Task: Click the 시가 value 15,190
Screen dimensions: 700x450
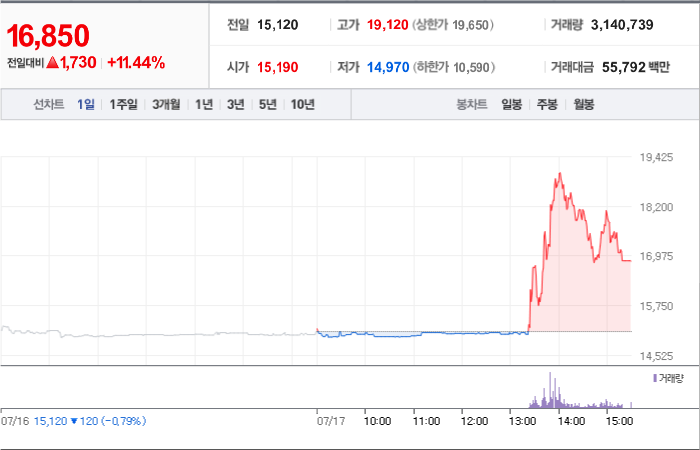Action: (277, 67)
